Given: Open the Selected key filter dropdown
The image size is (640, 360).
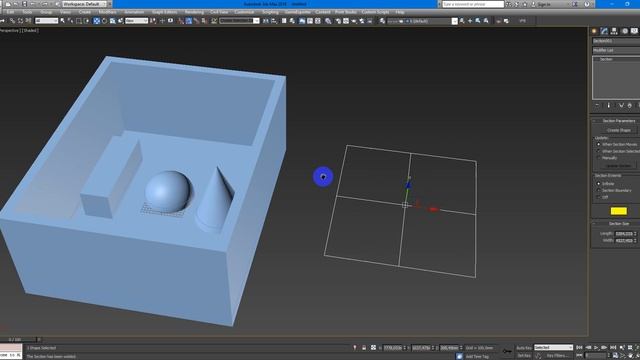Looking at the screenshot, I should (553, 347).
